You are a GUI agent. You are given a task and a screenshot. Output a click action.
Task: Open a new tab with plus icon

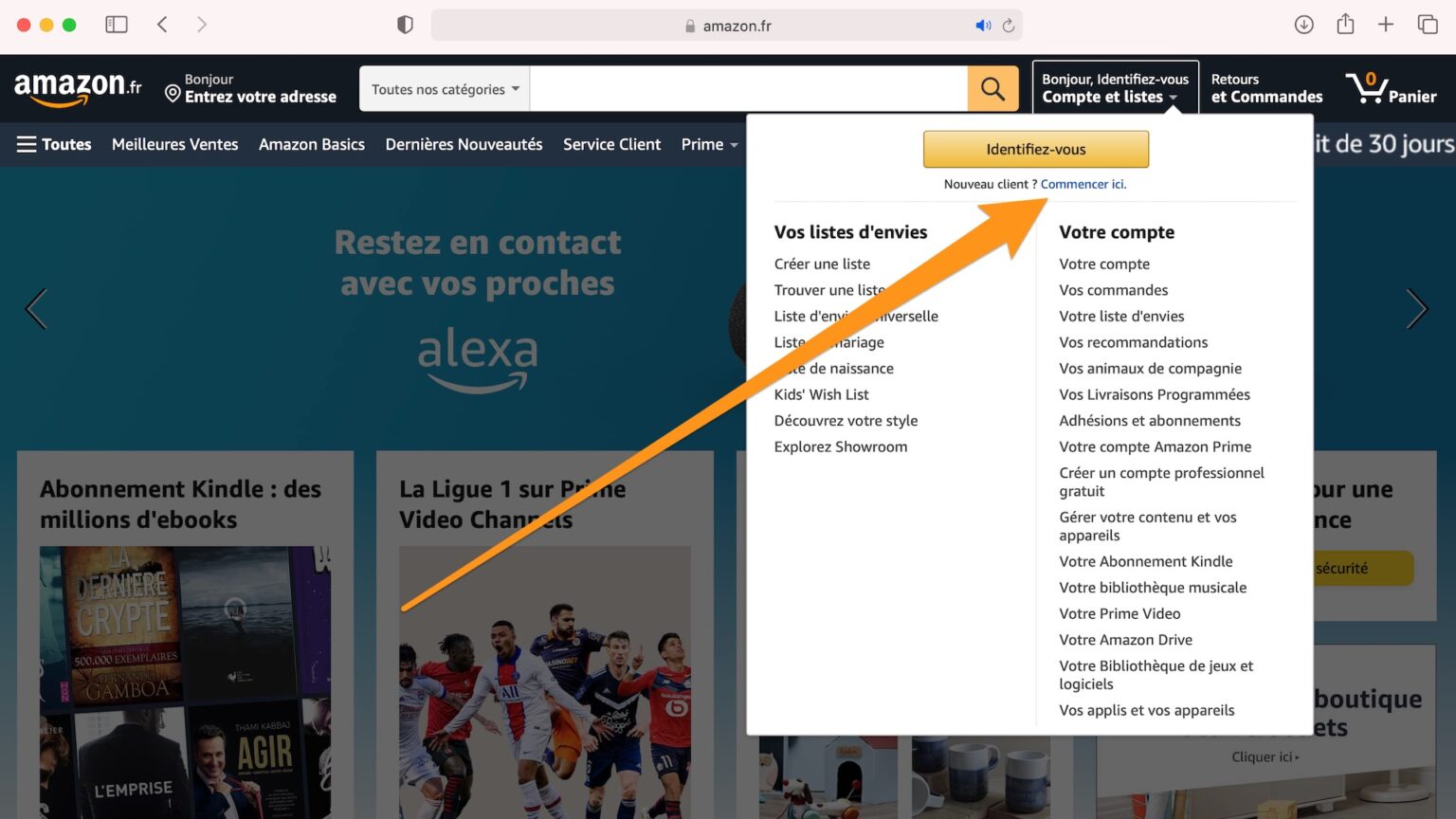[x=1386, y=25]
